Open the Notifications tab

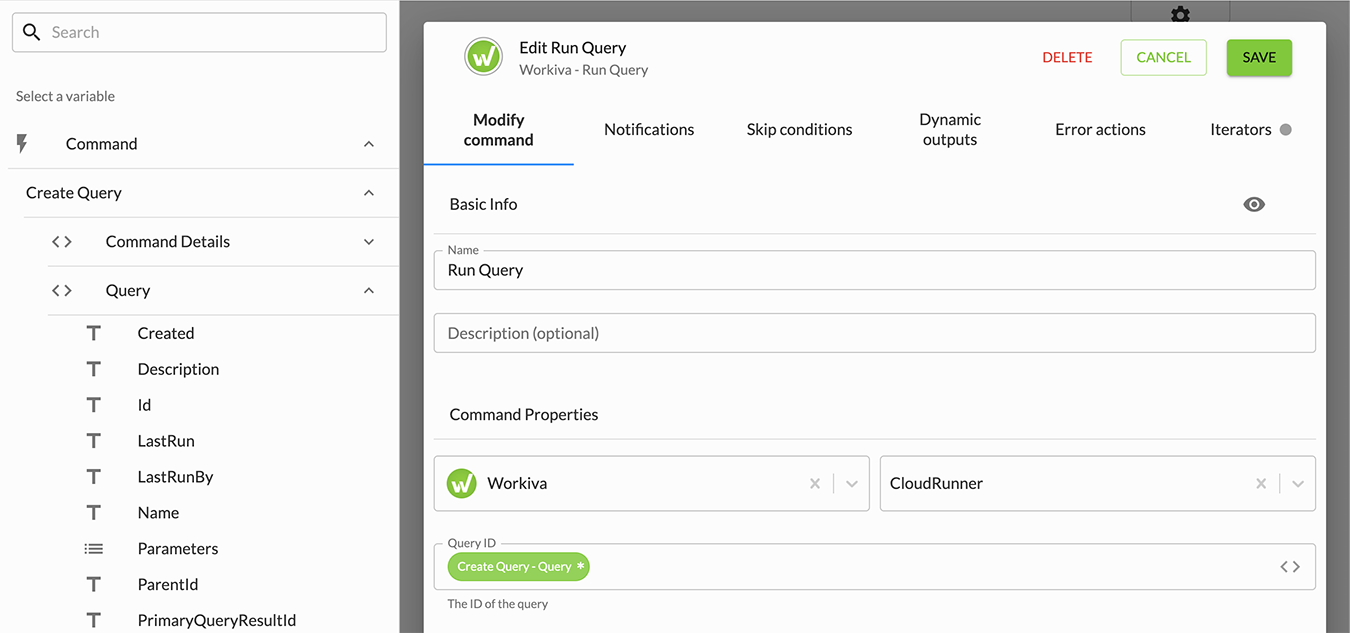click(x=649, y=130)
